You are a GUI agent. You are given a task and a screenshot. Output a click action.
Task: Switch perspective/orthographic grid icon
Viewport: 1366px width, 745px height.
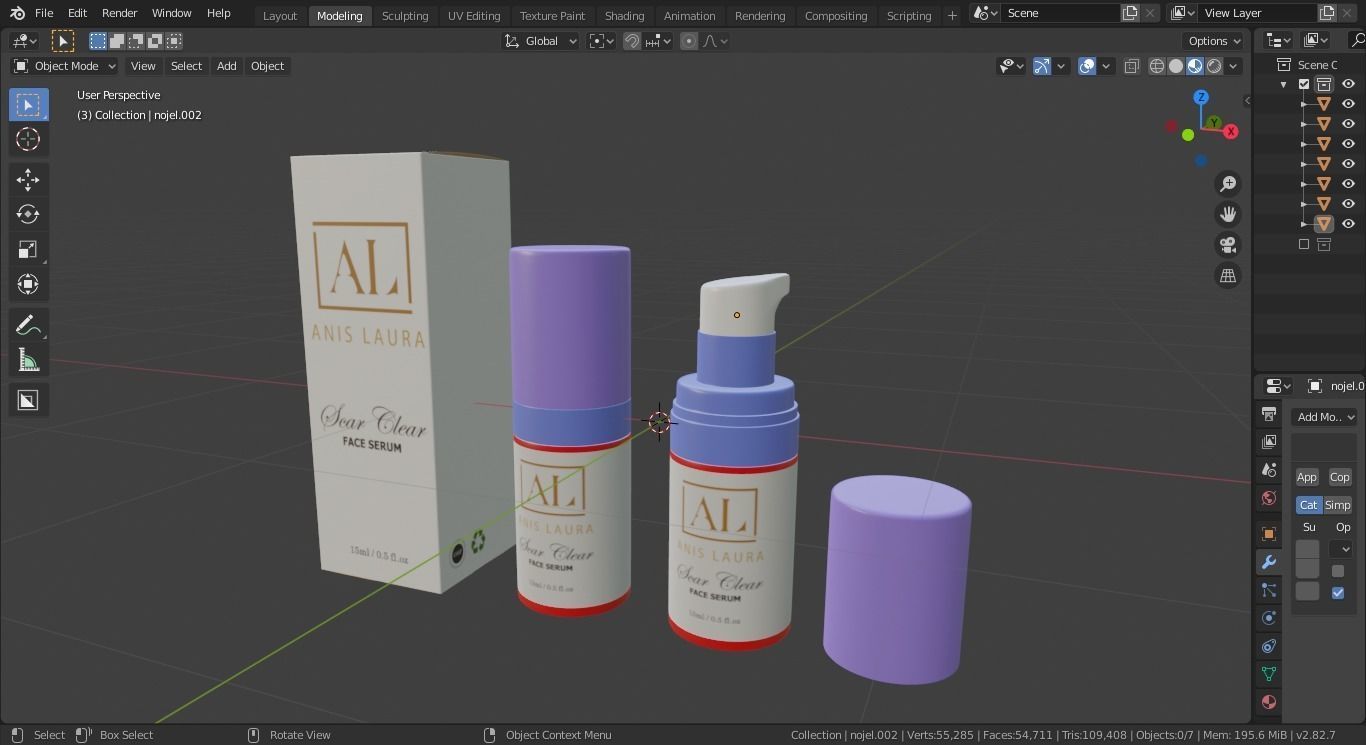point(1228,276)
